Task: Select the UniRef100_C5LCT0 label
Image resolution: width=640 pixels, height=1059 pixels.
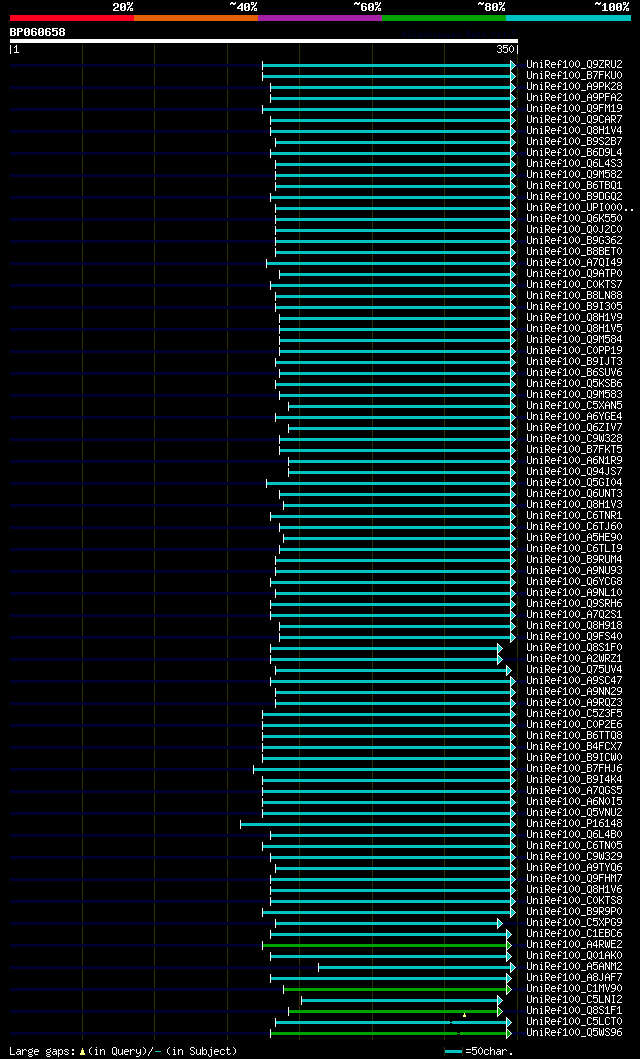Action: (x=575, y=1022)
